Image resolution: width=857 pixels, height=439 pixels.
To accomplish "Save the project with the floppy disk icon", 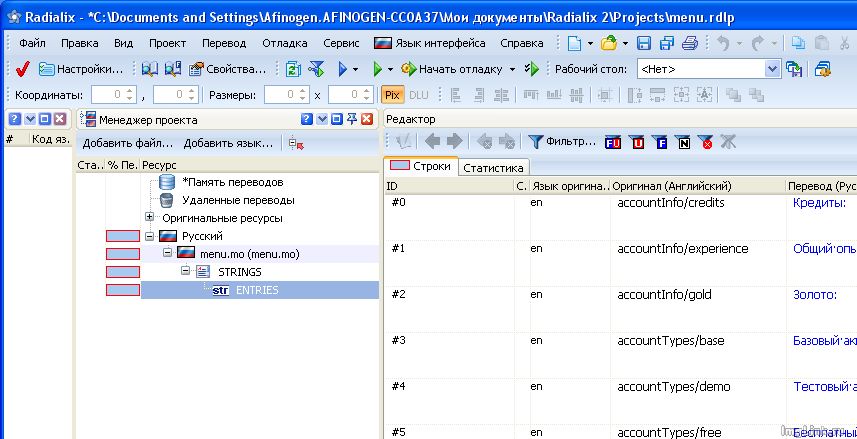I will pyautogui.click(x=643, y=43).
